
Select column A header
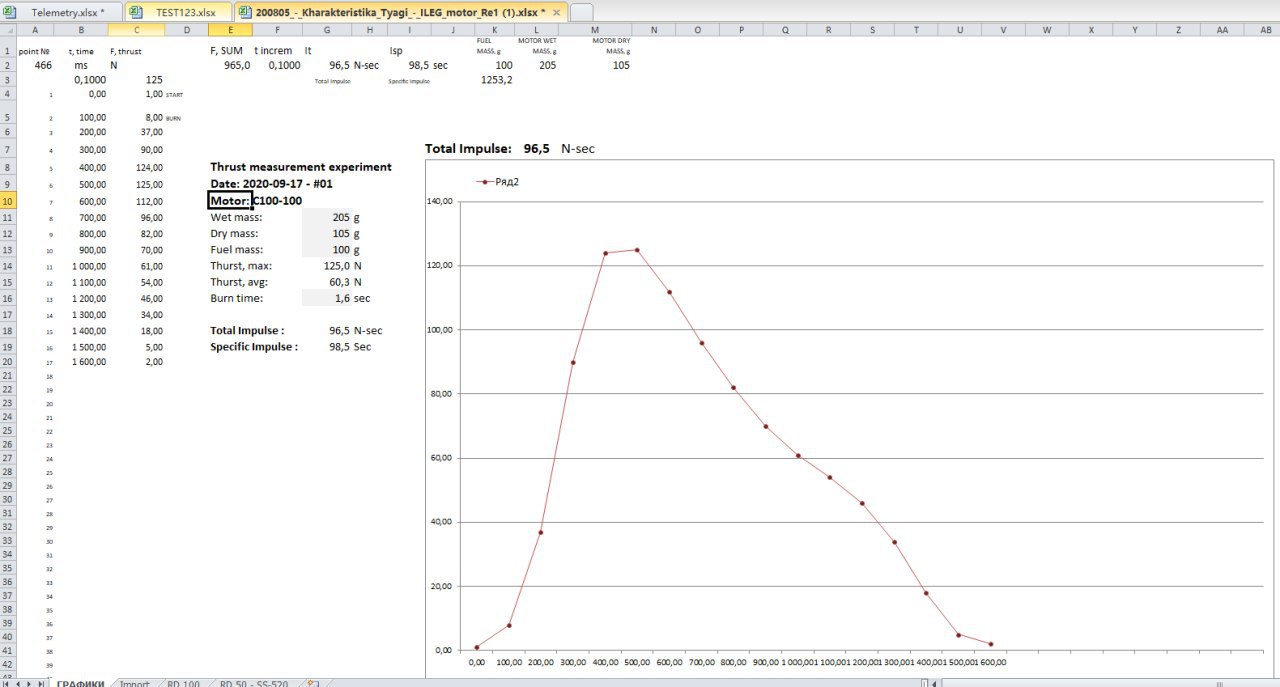point(36,30)
